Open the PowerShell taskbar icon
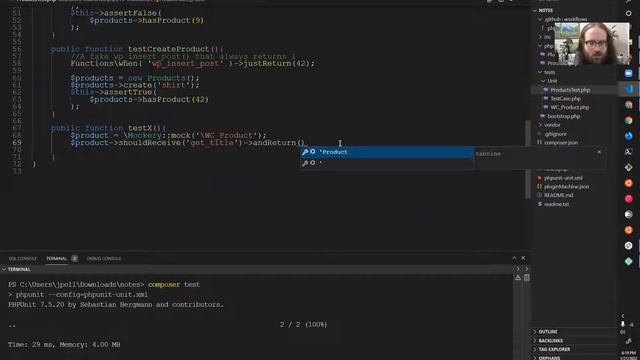Viewport: 640px width, 360px height. tap(629, 152)
